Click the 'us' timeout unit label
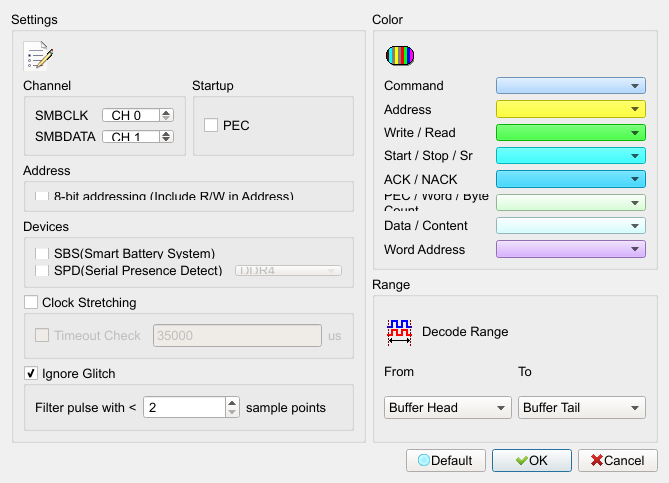 (334, 336)
